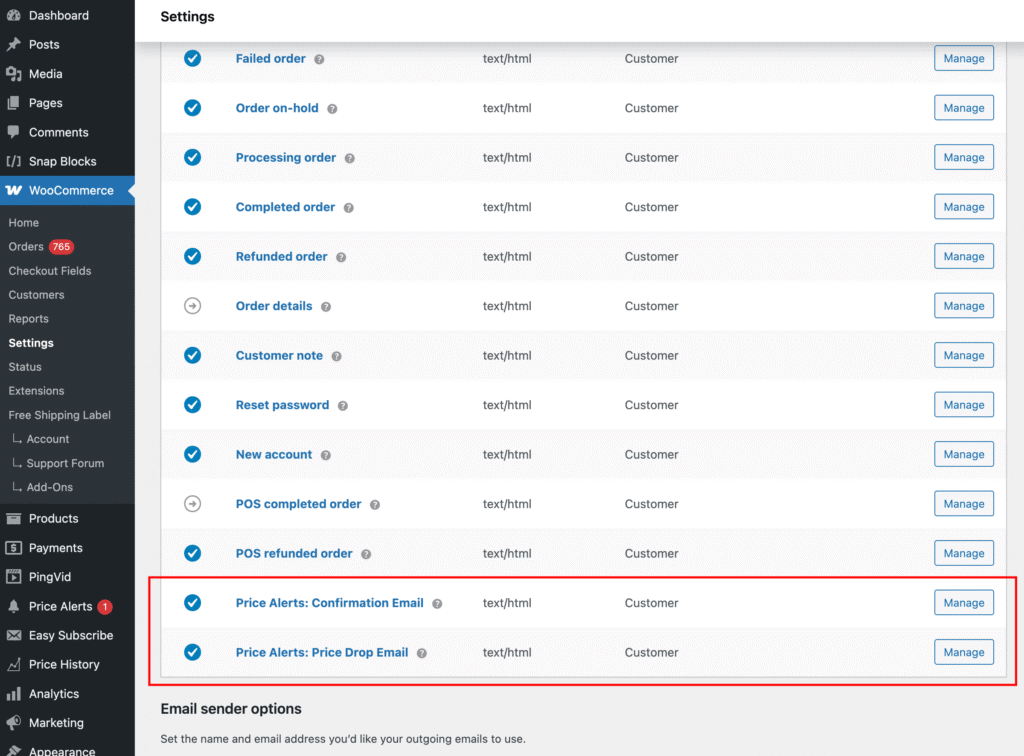Open the Price Alerts: Confirmation Email link
The image size is (1024, 756).
coord(329,603)
